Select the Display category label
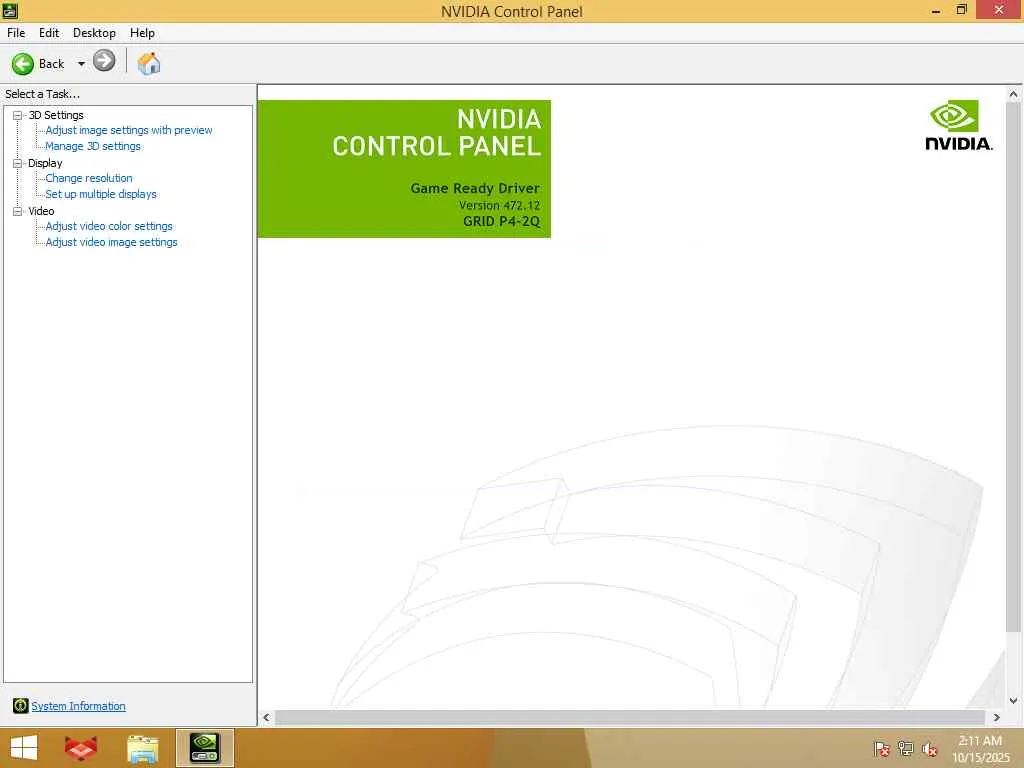The width and height of the screenshot is (1024, 768). click(x=45, y=163)
